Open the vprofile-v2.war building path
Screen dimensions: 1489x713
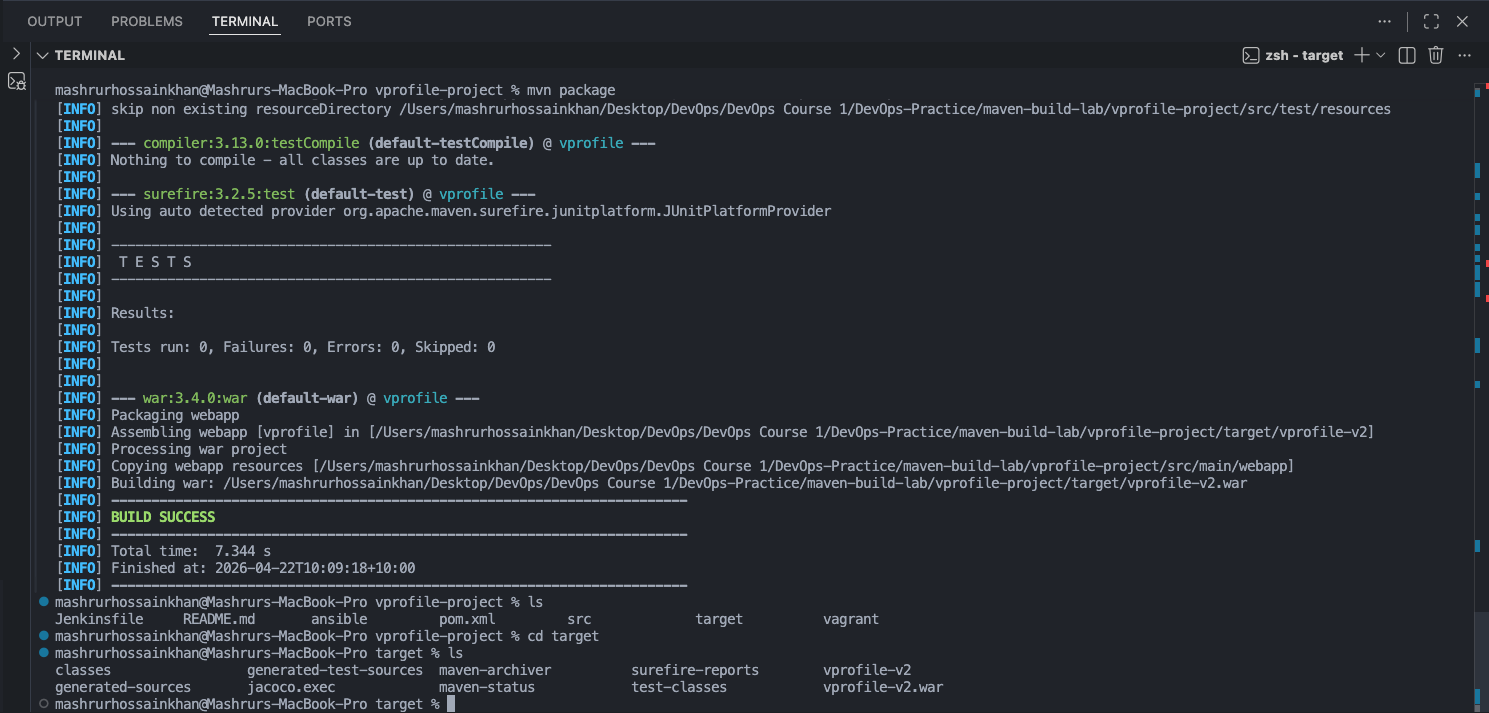(735, 483)
